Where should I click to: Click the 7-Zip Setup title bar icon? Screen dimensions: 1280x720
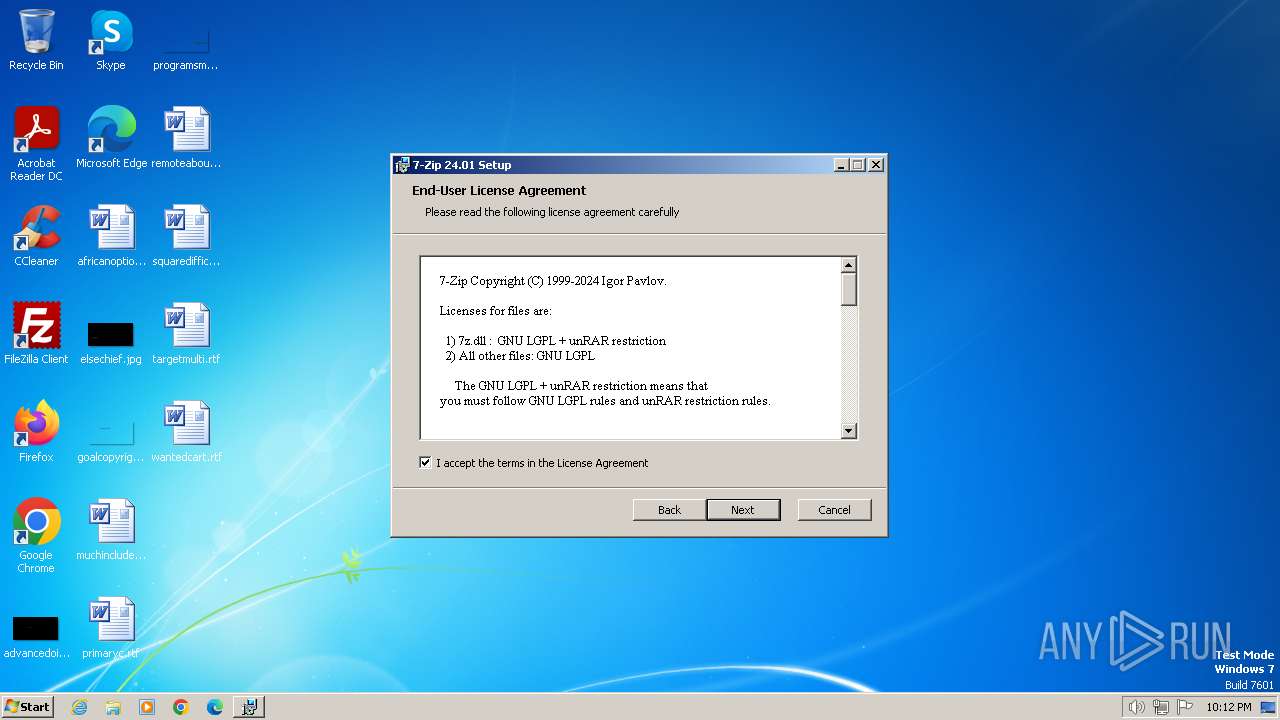pos(402,165)
